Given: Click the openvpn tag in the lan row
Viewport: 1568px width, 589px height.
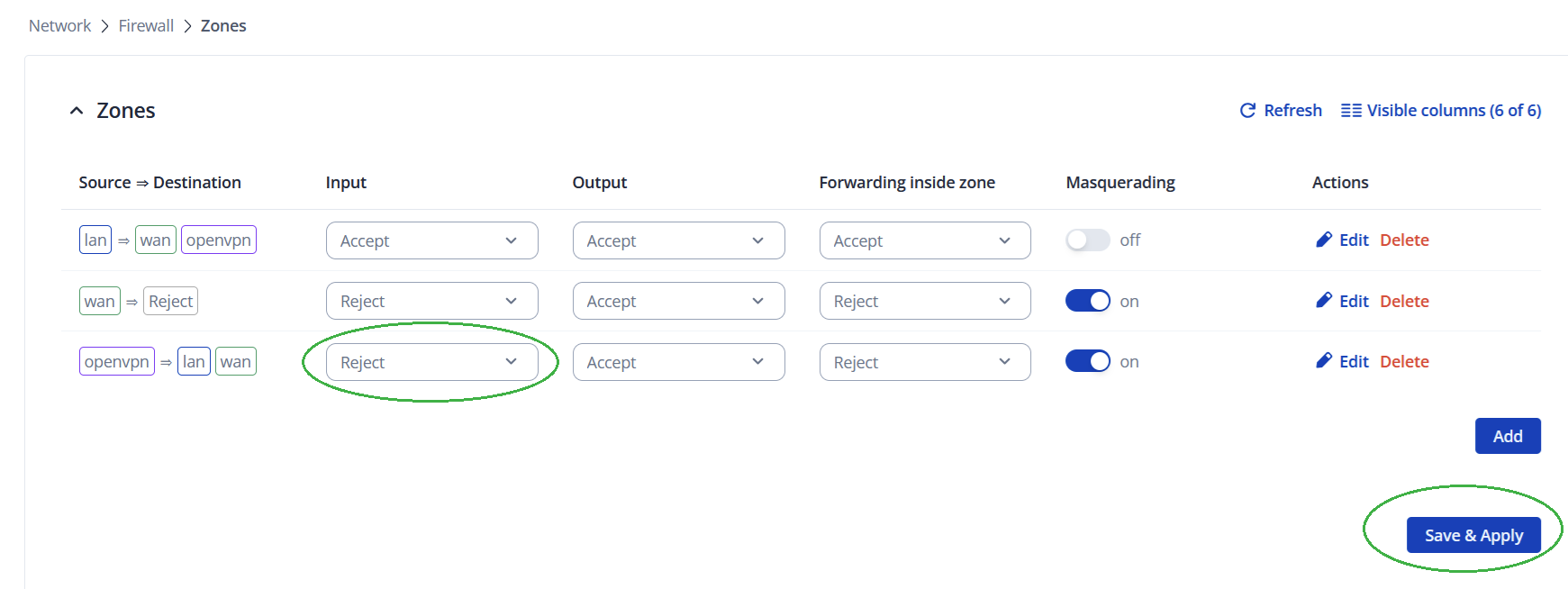Looking at the screenshot, I should [219, 240].
